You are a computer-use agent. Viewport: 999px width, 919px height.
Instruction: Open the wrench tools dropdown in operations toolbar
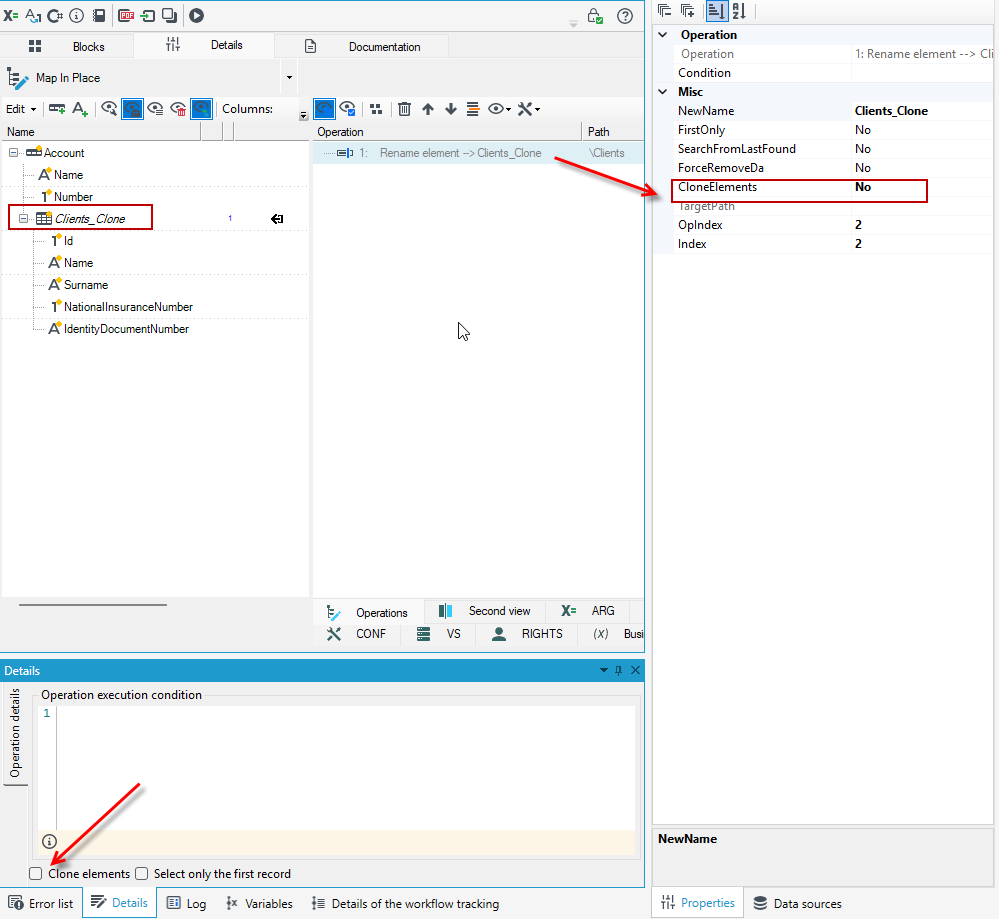(529, 109)
